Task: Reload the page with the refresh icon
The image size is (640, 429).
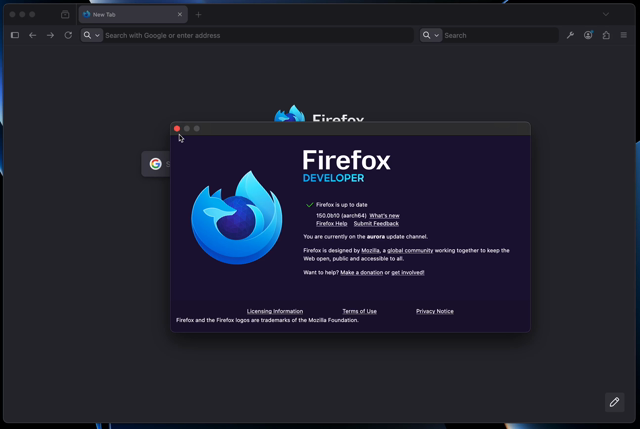Action: 68,35
